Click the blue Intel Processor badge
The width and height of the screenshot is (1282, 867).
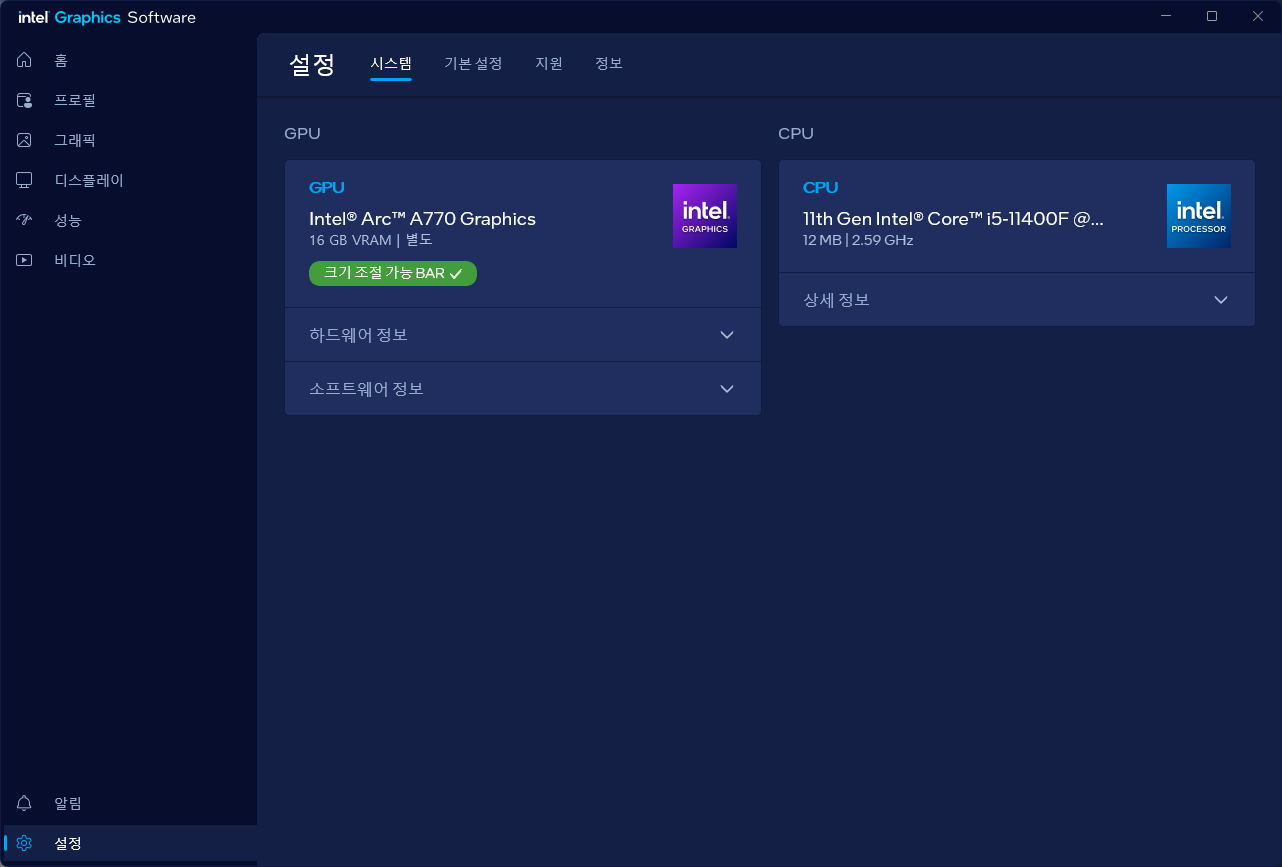pos(1199,216)
